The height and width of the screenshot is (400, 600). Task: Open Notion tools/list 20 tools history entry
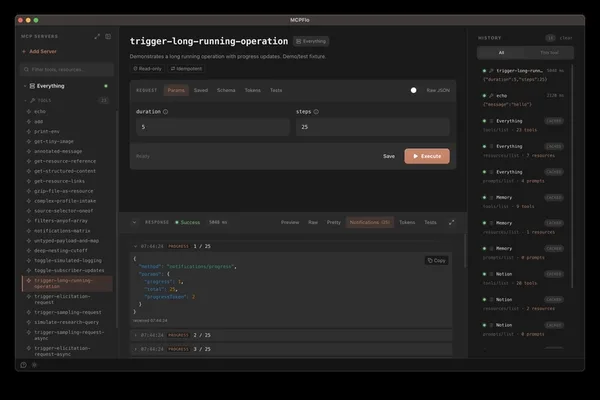point(522,279)
